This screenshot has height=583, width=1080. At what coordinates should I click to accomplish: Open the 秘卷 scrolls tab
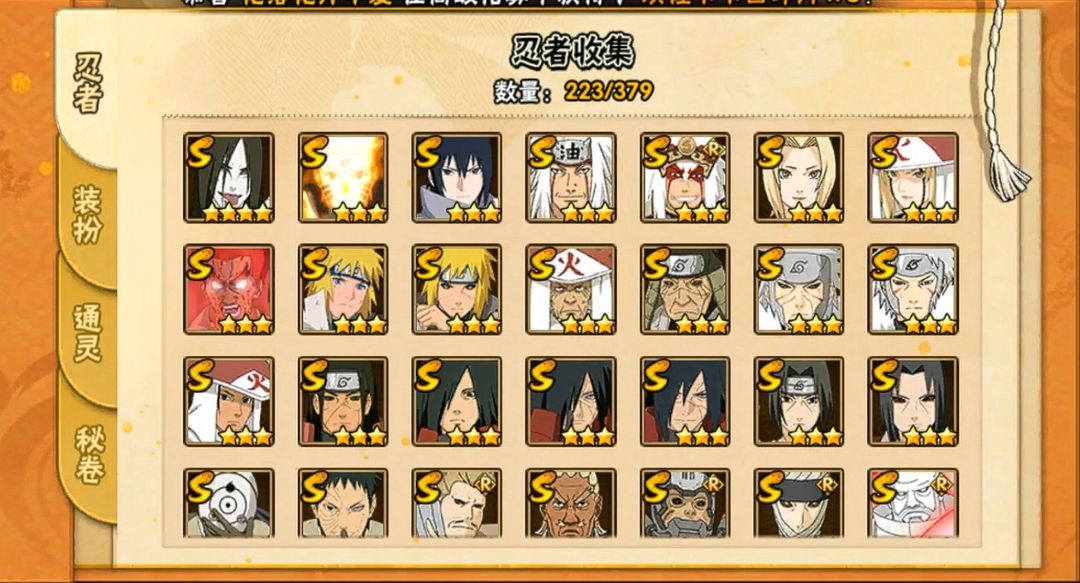point(89,455)
